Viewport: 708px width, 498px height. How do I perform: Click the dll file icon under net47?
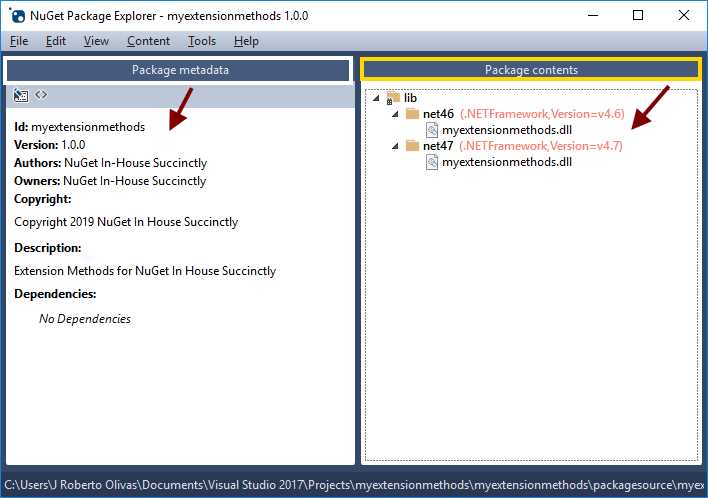(432, 162)
